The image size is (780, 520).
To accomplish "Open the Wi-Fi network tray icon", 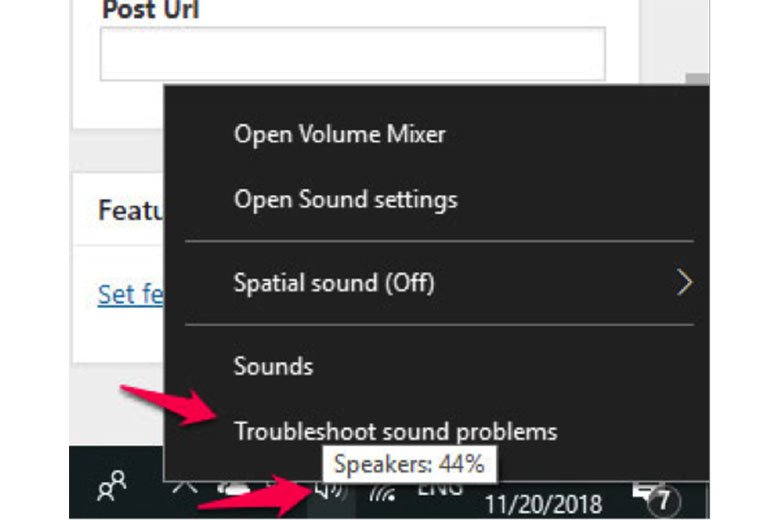I will pos(383,491).
